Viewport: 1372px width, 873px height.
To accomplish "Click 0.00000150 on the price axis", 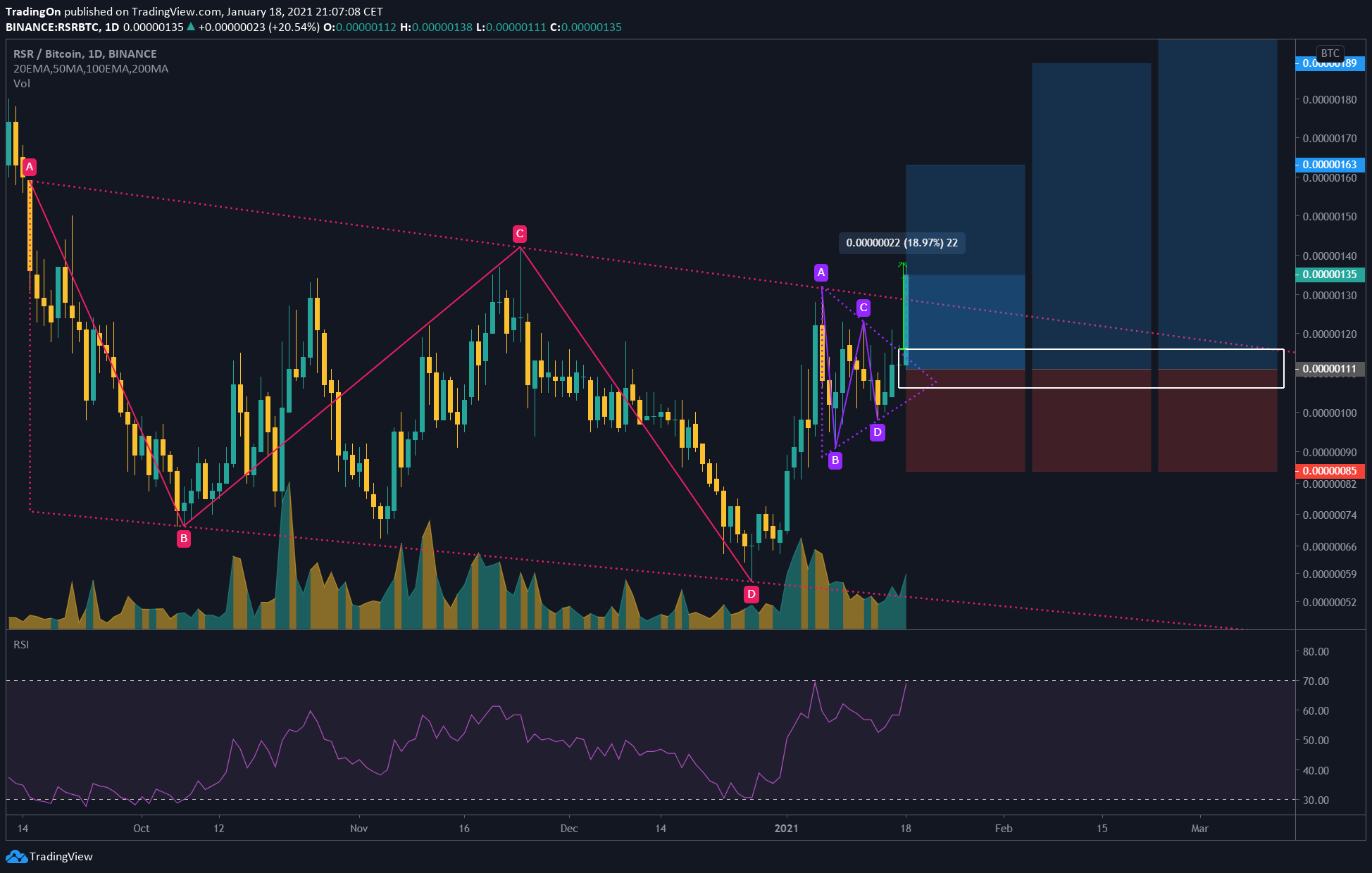I will [x=1330, y=217].
